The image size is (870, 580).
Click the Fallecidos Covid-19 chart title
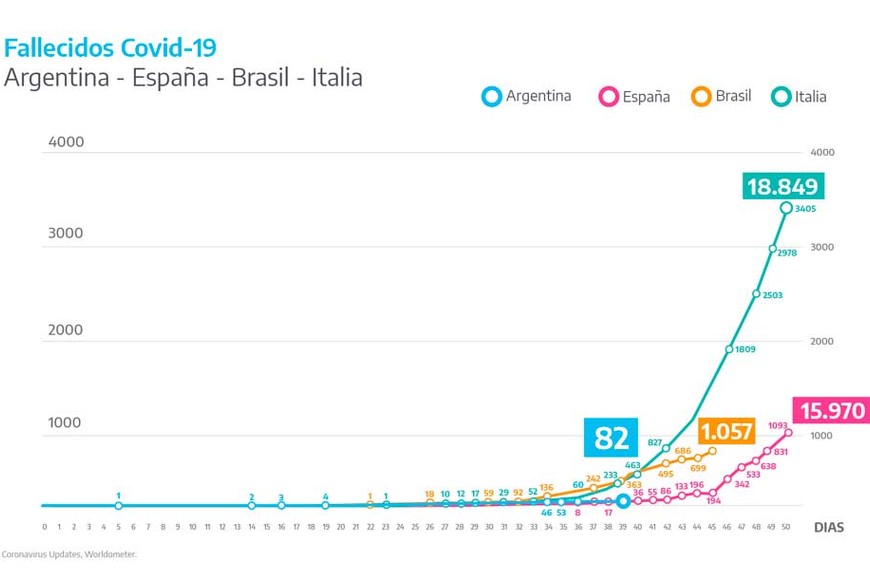tap(110, 47)
